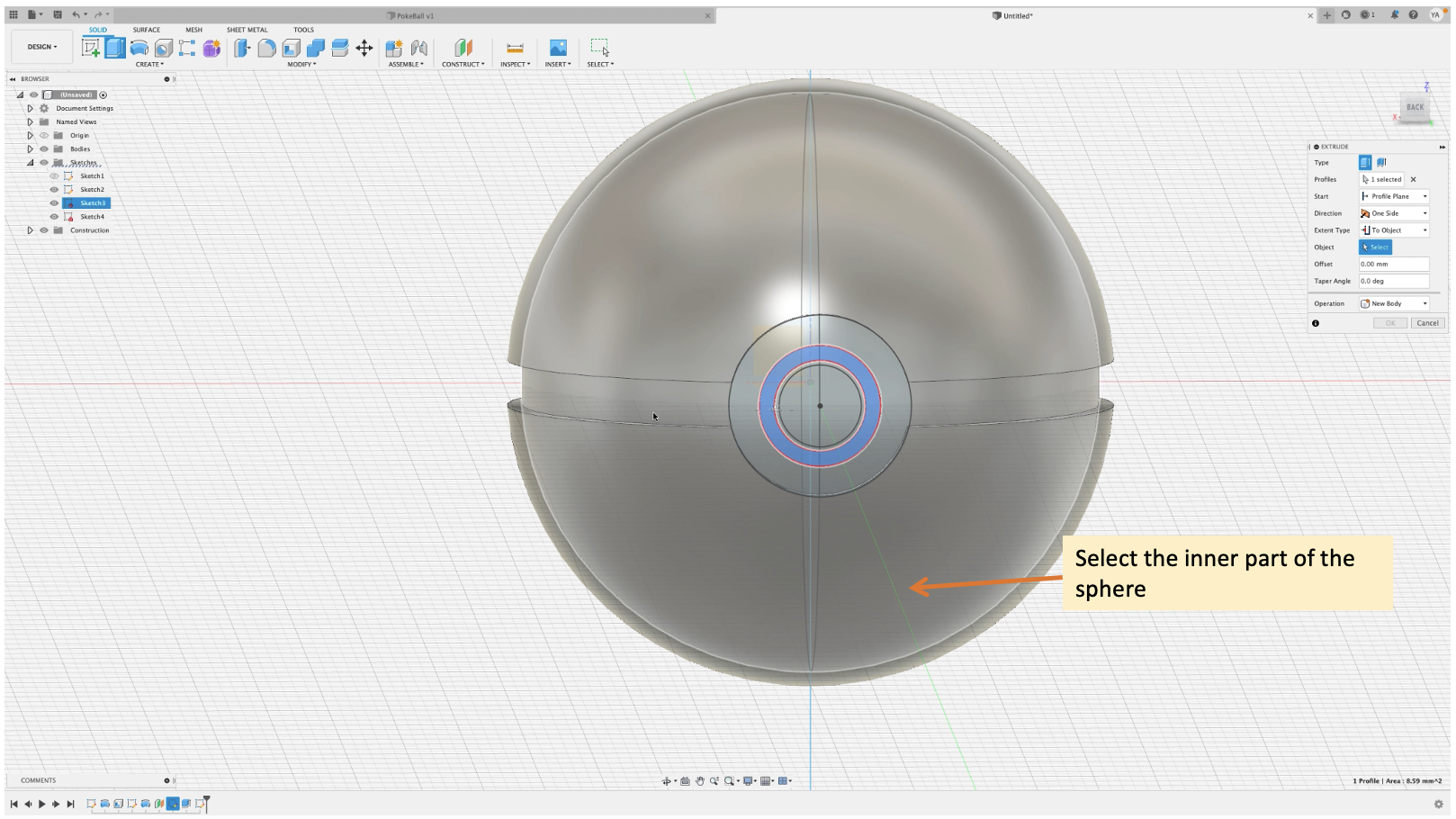Image resolution: width=1456 pixels, height=819 pixels.
Task: Open the Help question mark icon
Action: (x=1413, y=14)
